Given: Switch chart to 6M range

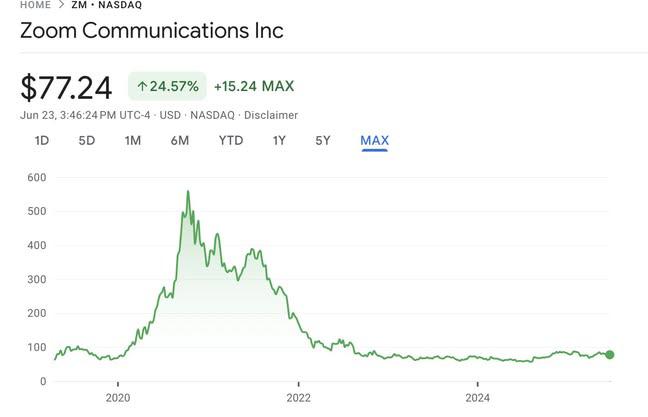Looking at the screenshot, I should (180, 141).
